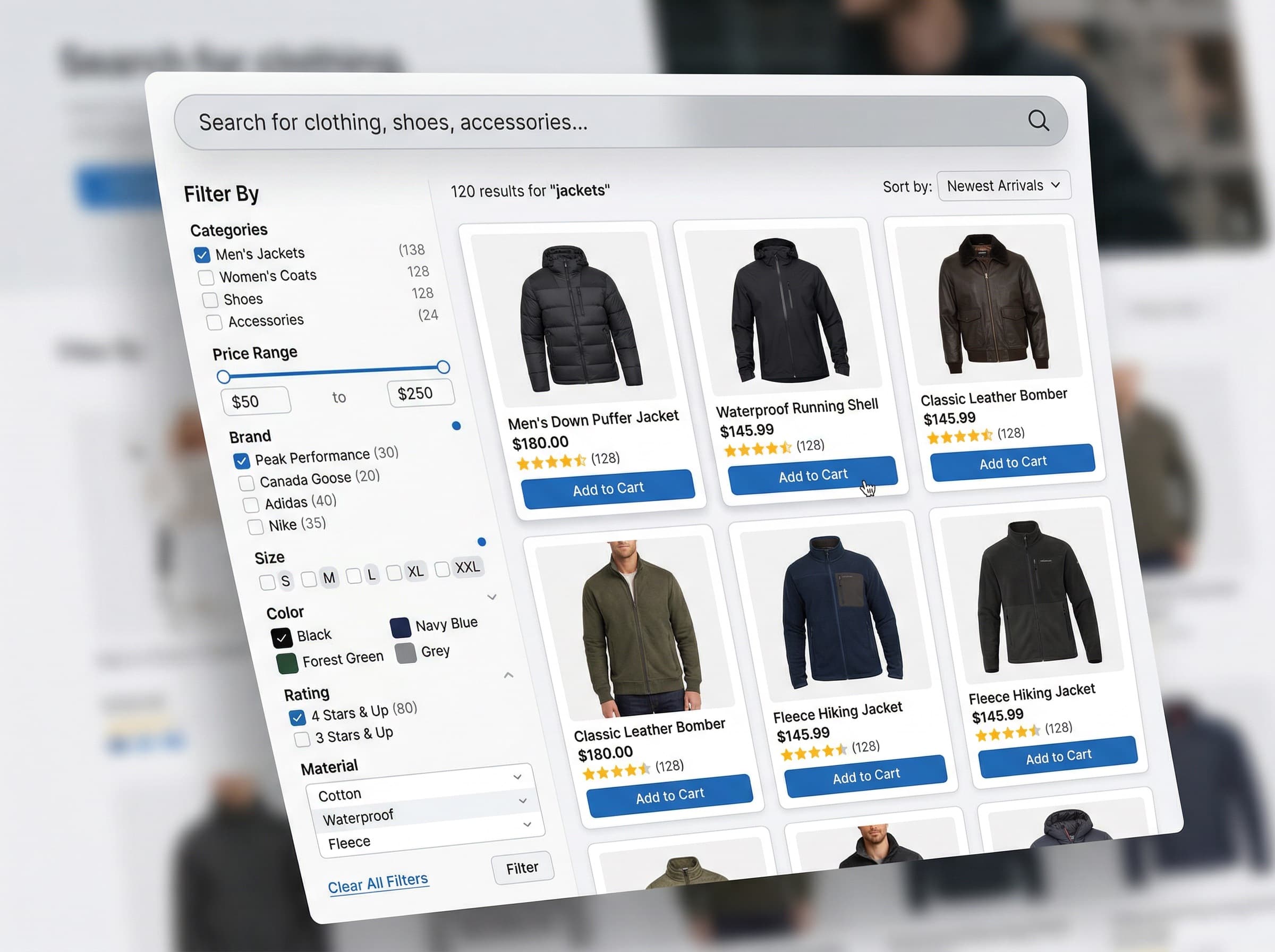Click the blue dot beside Brand

456,426
